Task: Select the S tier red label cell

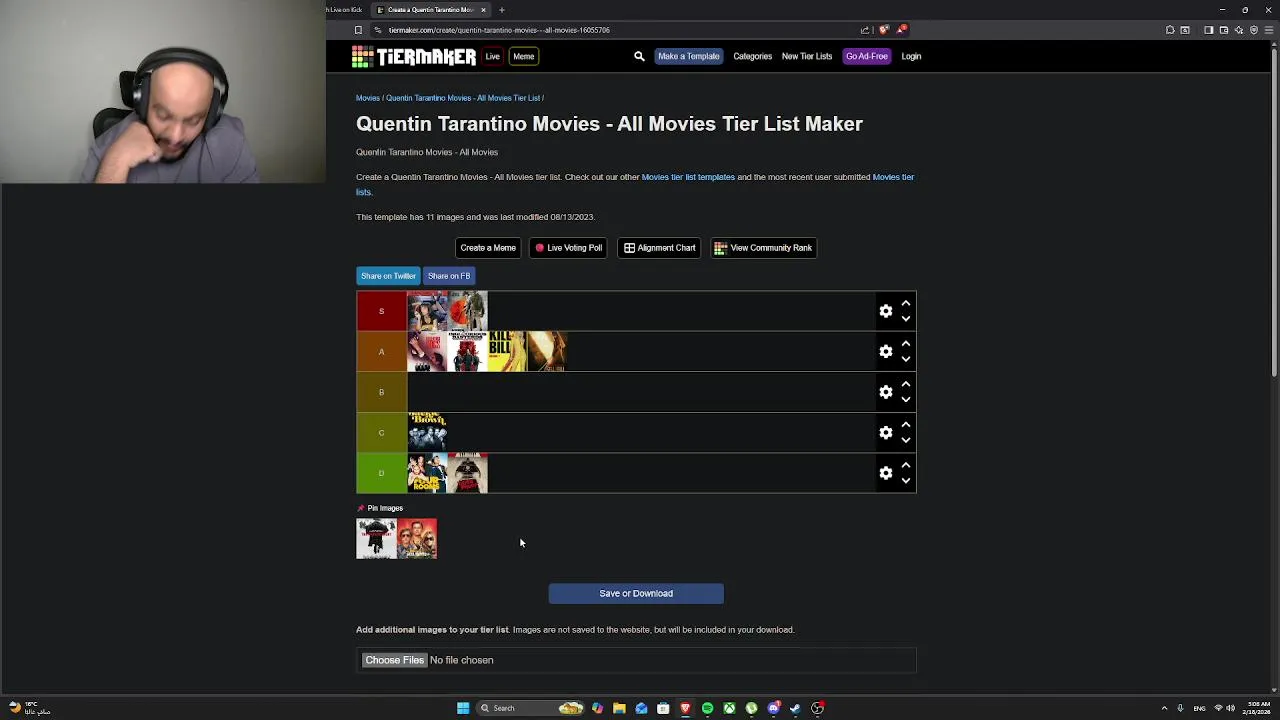Action: pyautogui.click(x=381, y=311)
